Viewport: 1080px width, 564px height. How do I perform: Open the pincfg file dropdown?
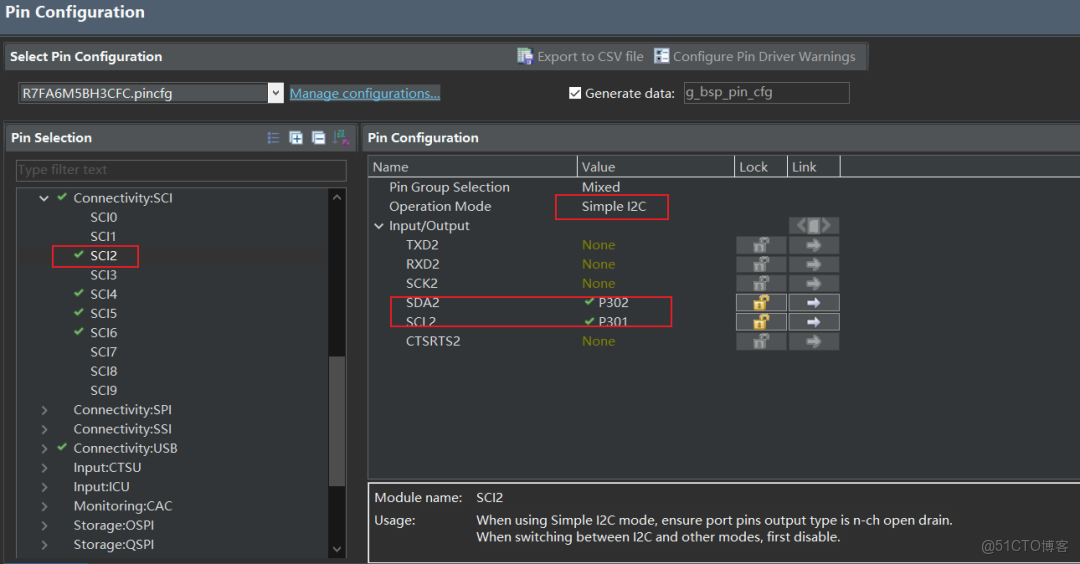click(276, 93)
